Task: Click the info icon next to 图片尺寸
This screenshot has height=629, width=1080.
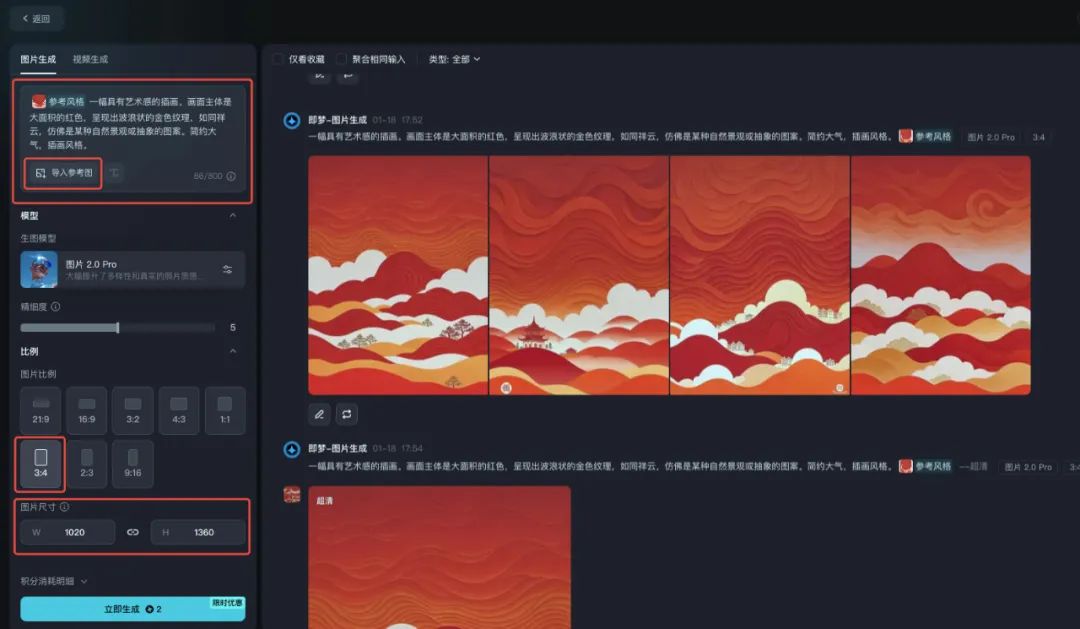Action: (65, 507)
